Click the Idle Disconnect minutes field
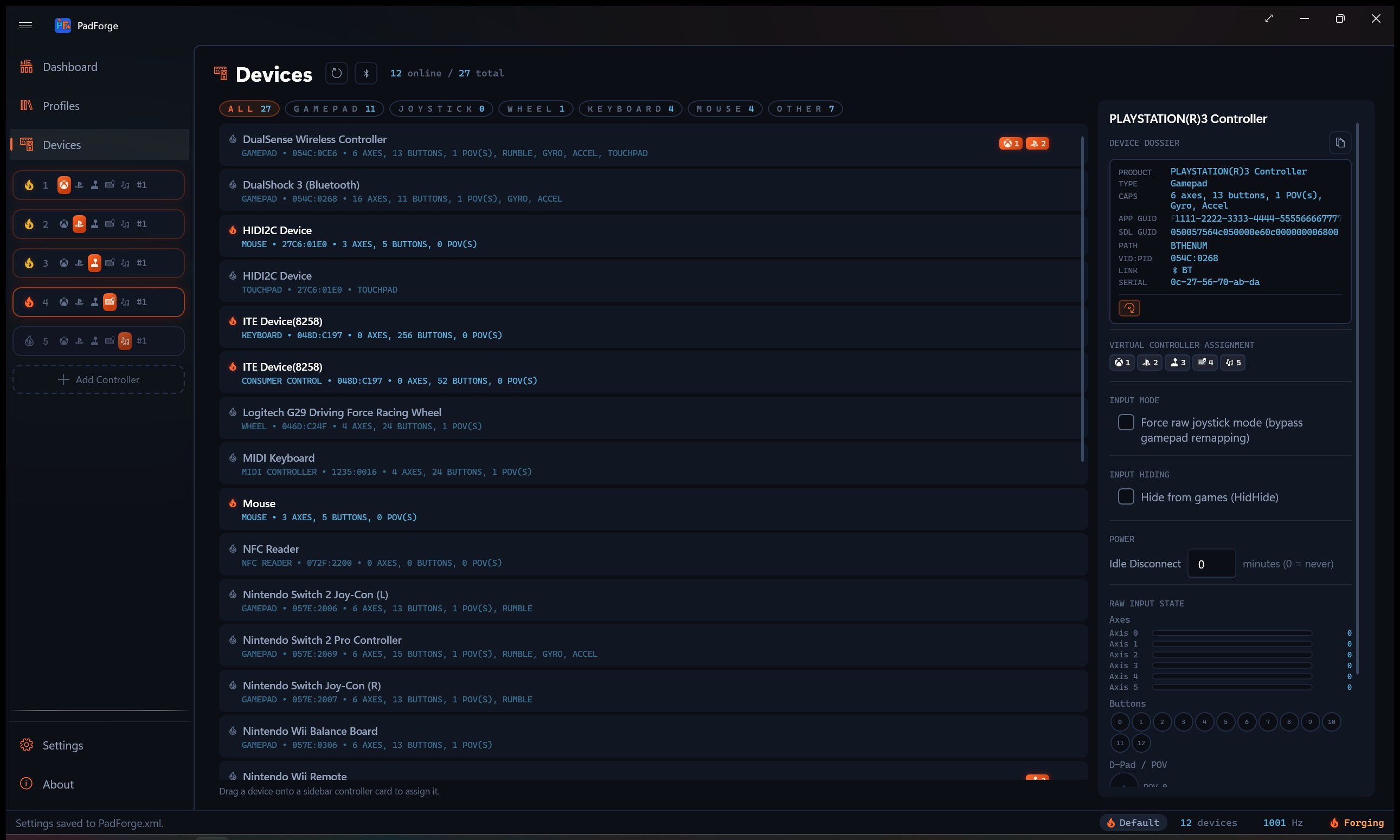 1211,564
